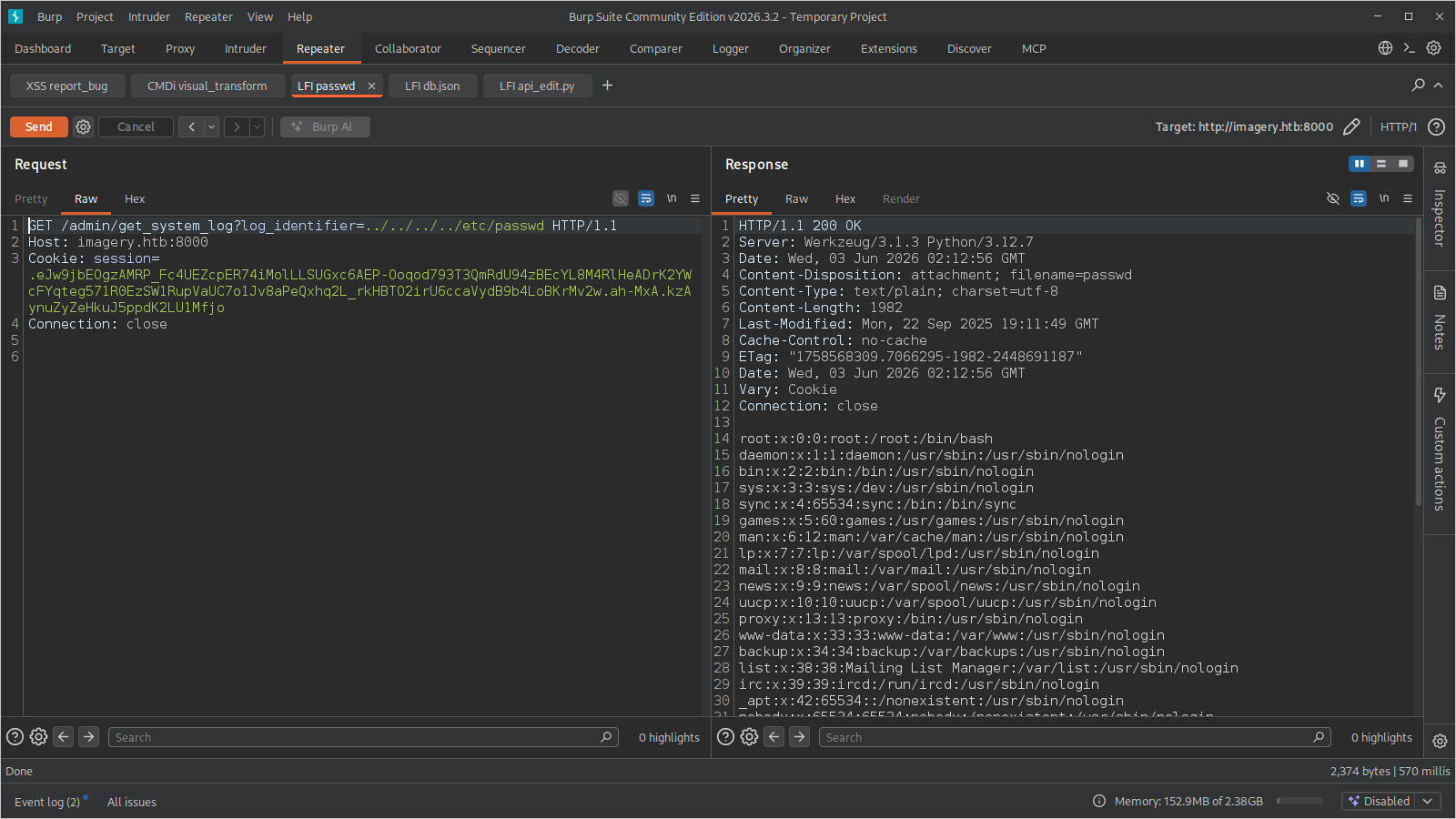Send the request
This screenshot has height=819, width=1456.
click(x=39, y=126)
